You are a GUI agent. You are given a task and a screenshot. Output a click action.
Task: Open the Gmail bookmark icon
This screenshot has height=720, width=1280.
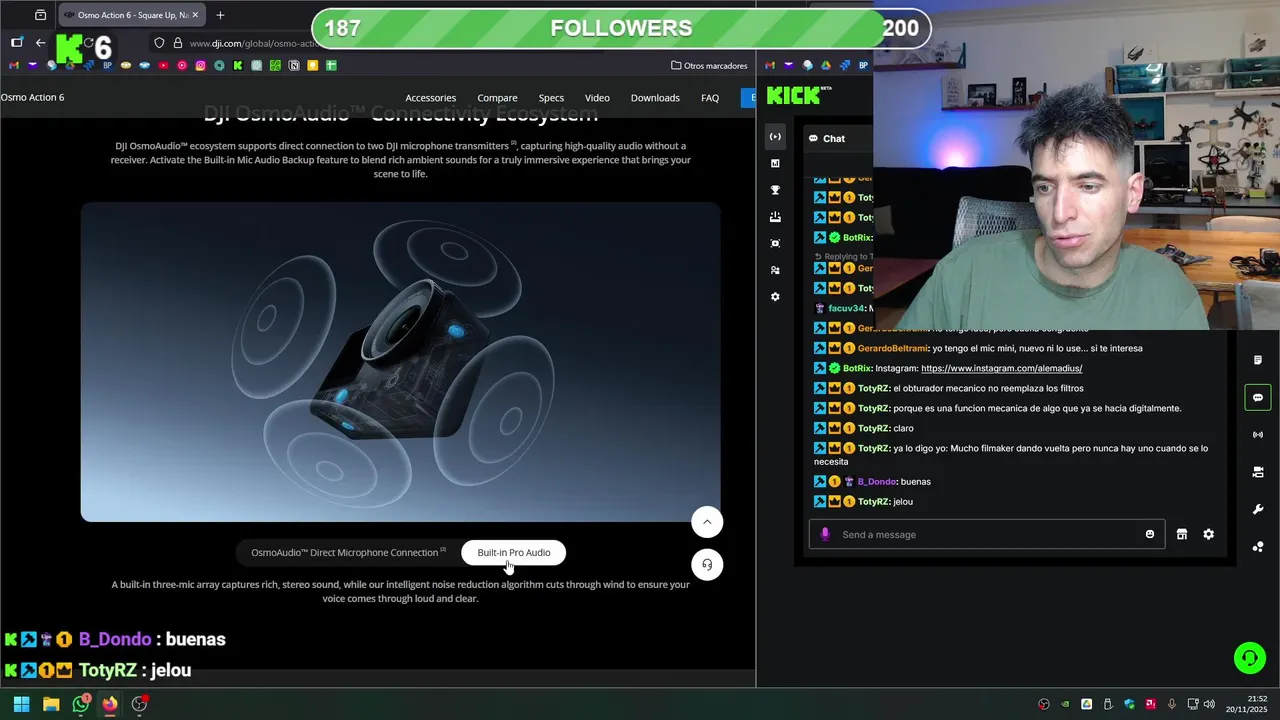(x=15, y=66)
